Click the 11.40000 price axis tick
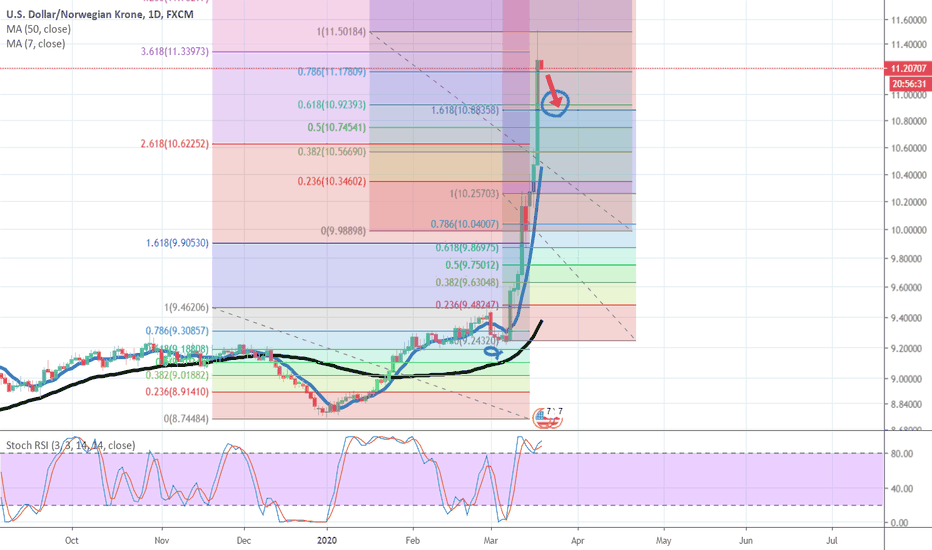Viewport: 932px width, 550px height. [908, 45]
